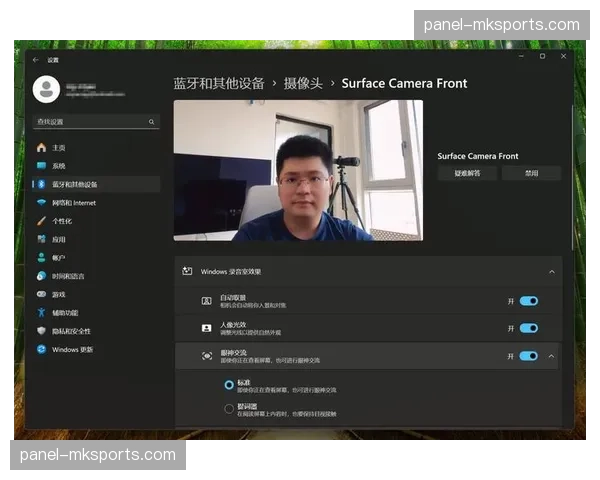600x480 pixels.
Task: Select the 标准 (Standard) eye contact radio option
Action: (229, 384)
